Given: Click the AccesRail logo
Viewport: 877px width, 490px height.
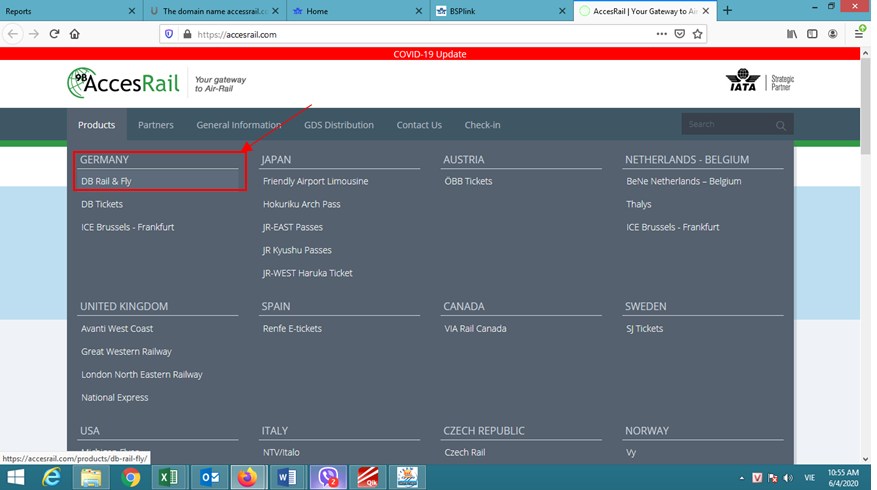Looking at the screenshot, I should pyautogui.click(x=123, y=83).
